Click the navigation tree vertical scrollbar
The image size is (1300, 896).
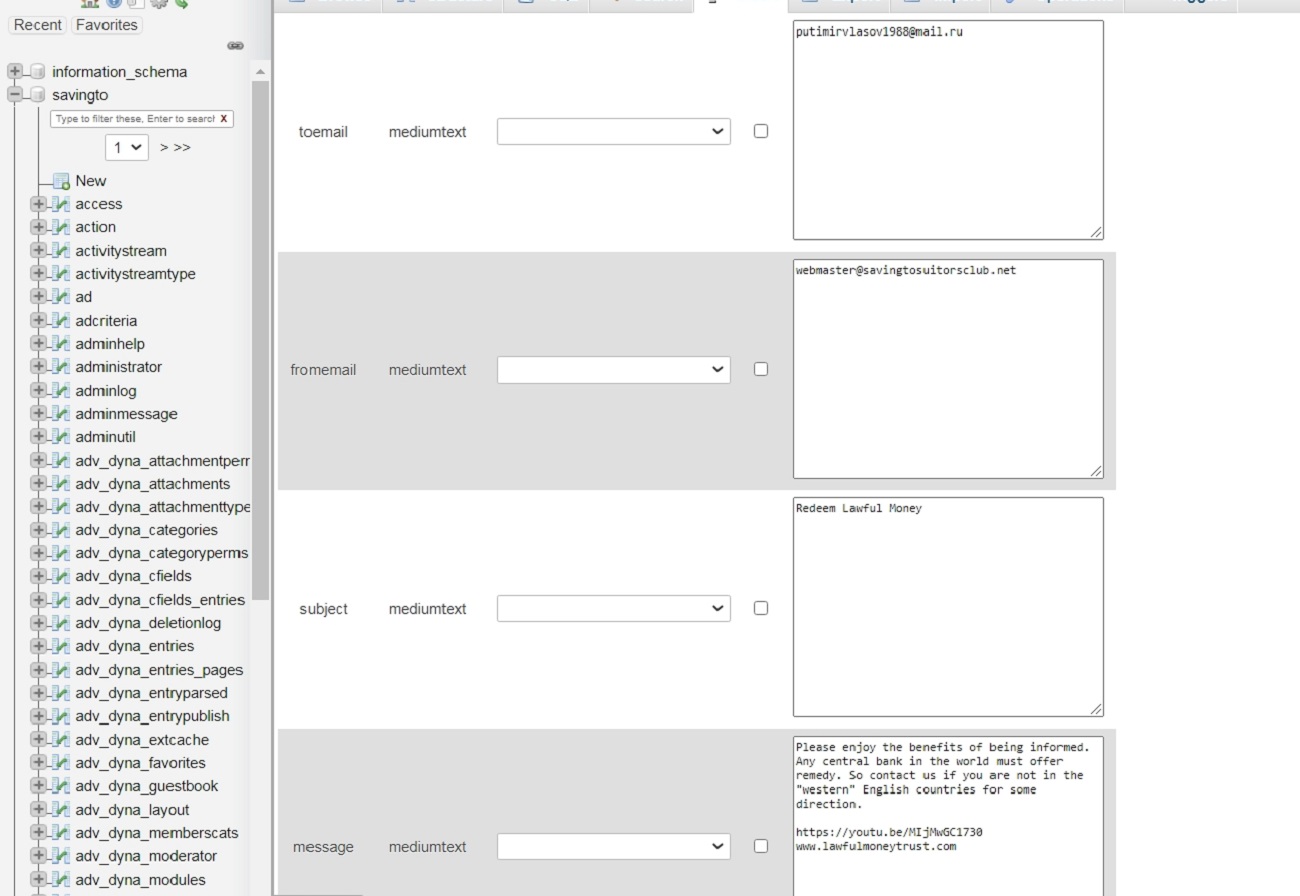260,340
